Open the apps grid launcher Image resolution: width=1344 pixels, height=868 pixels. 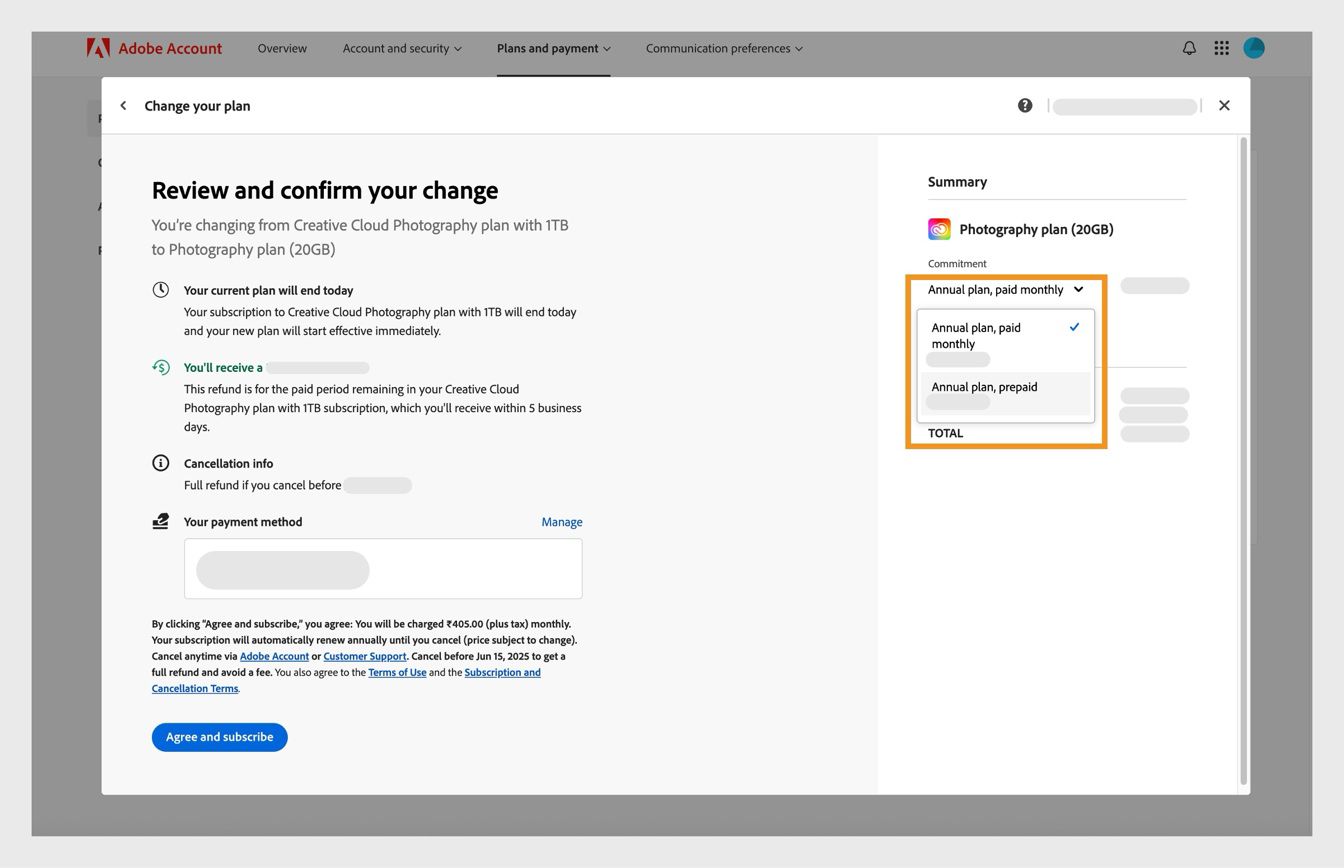point(1221,48)
